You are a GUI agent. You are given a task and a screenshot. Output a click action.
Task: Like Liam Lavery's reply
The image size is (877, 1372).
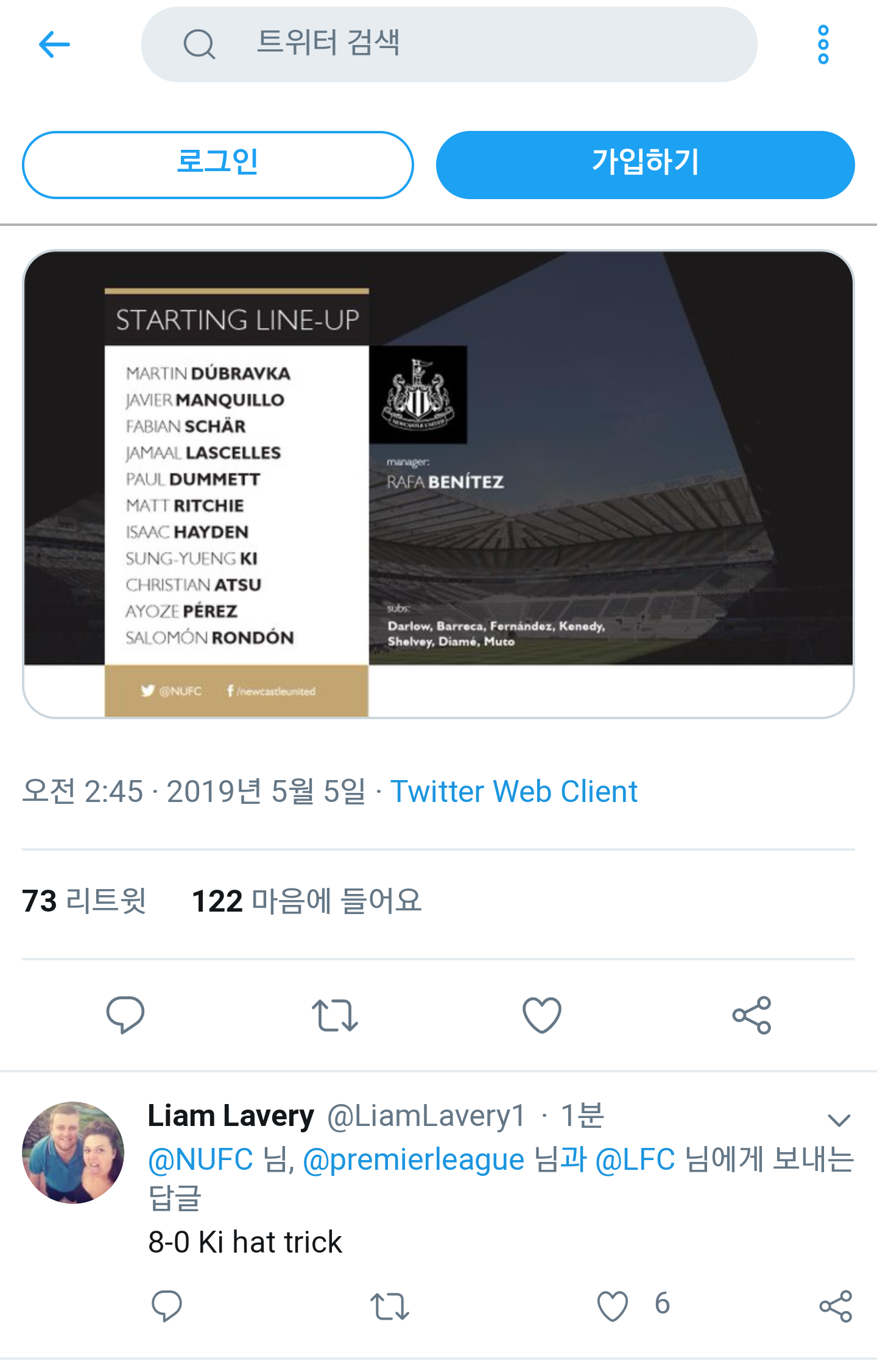pos(612,1306)
